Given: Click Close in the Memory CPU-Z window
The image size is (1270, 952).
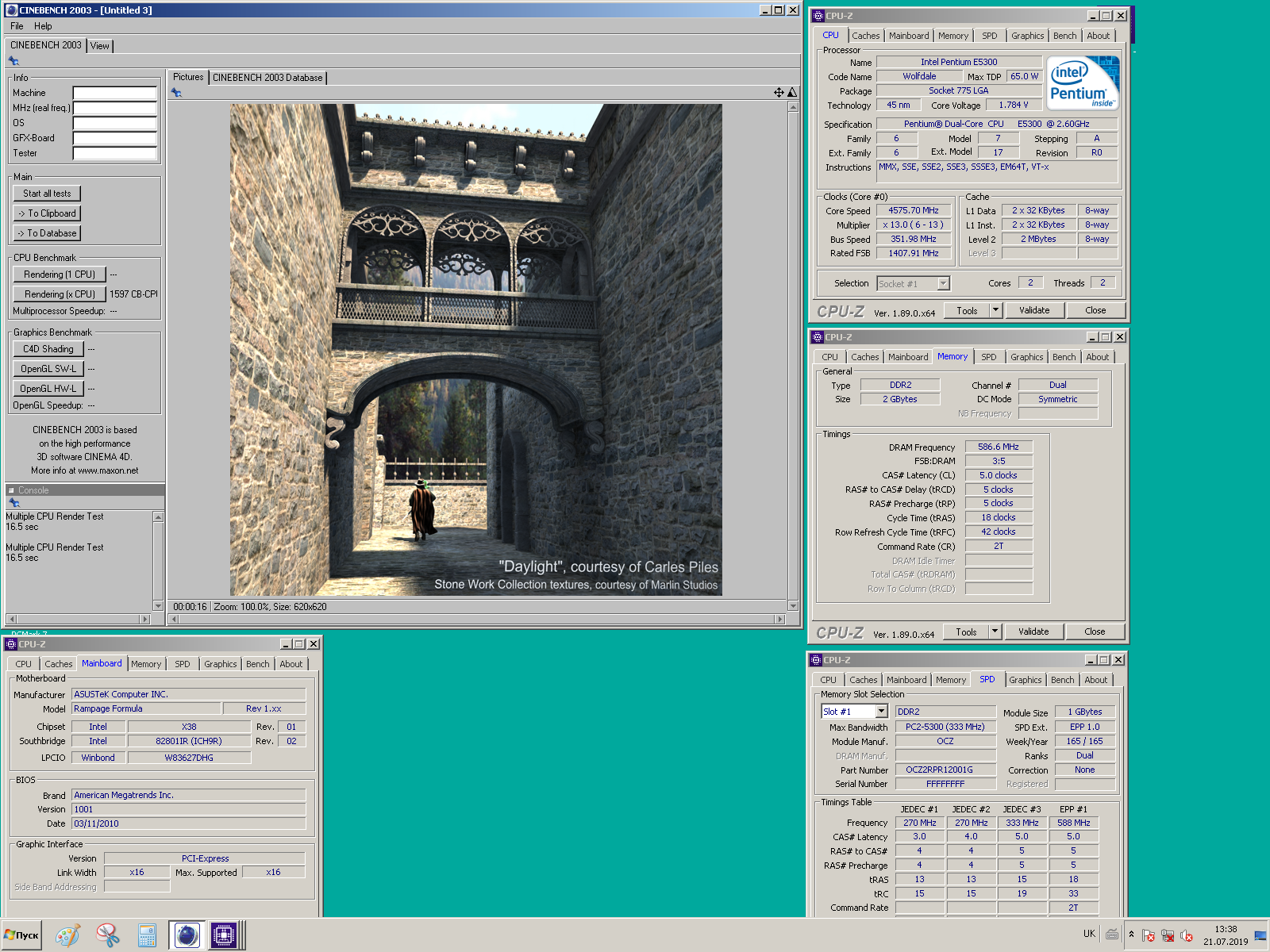Looking at the screenshot, I should coord(1095,631).
